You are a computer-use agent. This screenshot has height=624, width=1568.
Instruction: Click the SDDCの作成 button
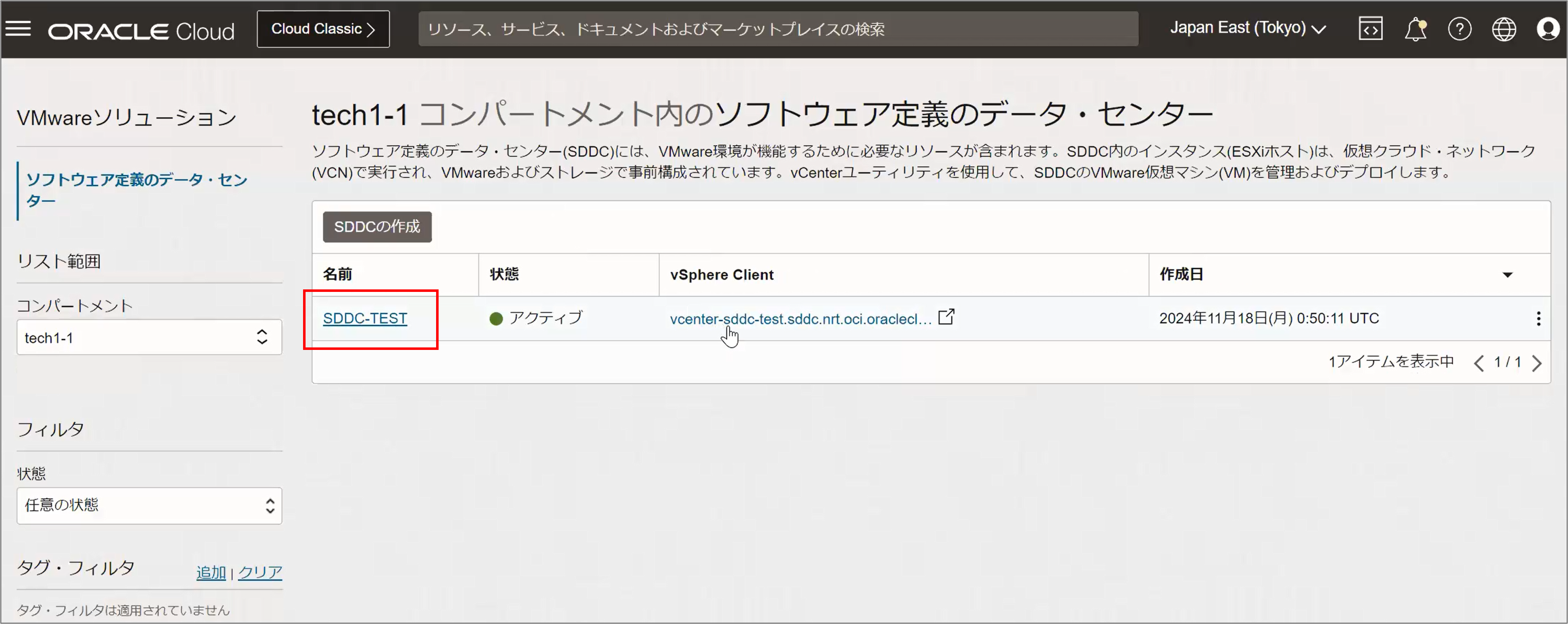[x=377, y=227]
